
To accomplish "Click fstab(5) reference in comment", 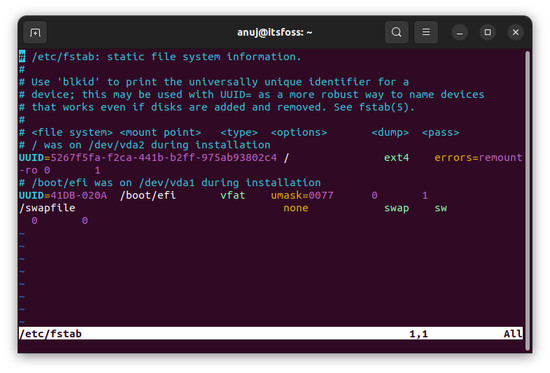I will 384,107.
